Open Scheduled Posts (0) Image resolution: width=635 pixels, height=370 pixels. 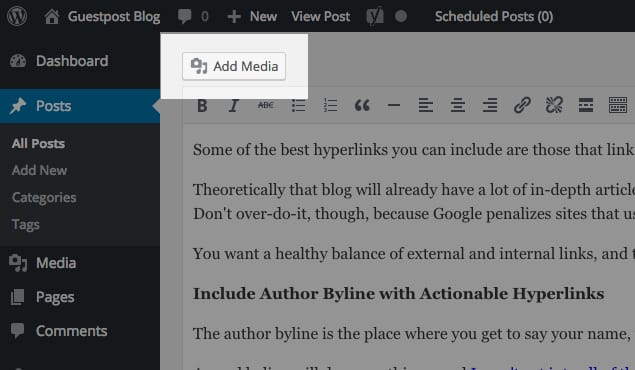(494, 17)
